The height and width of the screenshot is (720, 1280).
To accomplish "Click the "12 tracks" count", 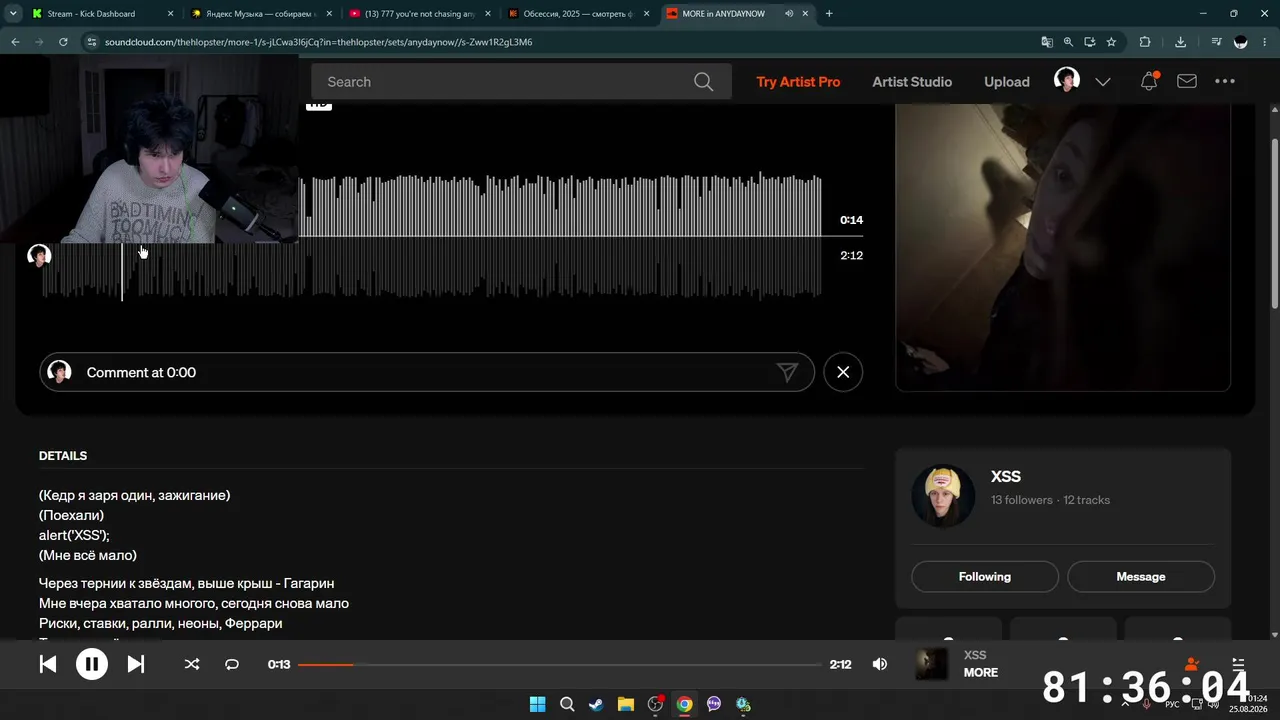I will tap(1087, 500).
